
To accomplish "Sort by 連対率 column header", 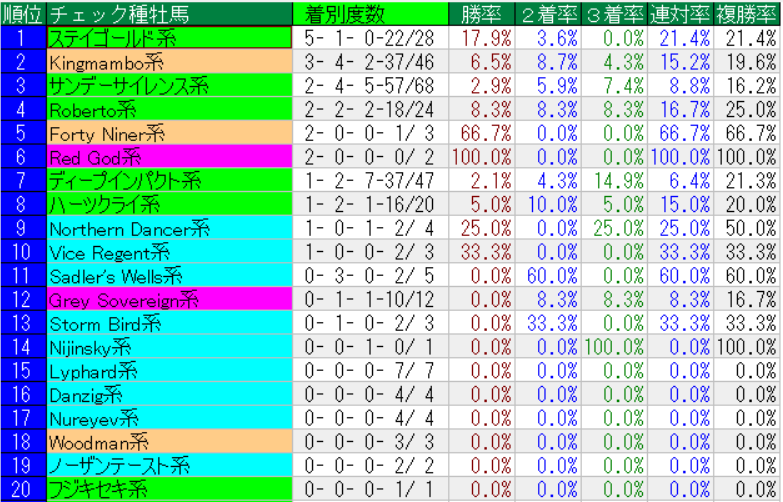I will (x=680, y=13).
